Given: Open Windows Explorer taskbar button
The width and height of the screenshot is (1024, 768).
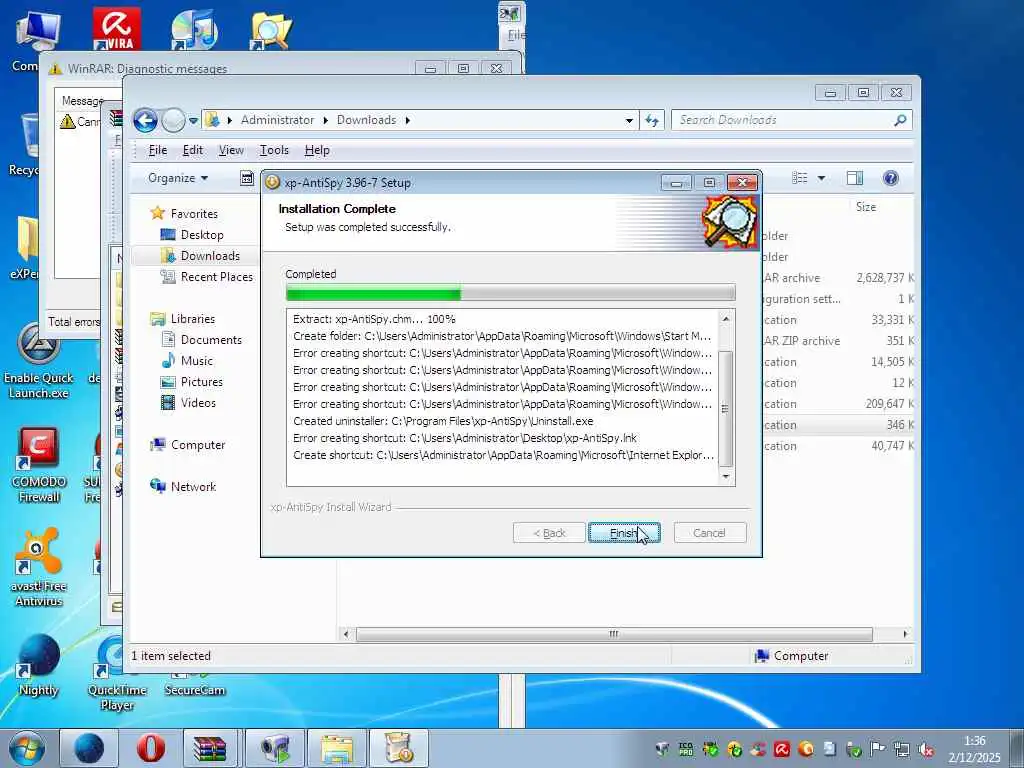Looking at the screenshot, I should 337,748.
